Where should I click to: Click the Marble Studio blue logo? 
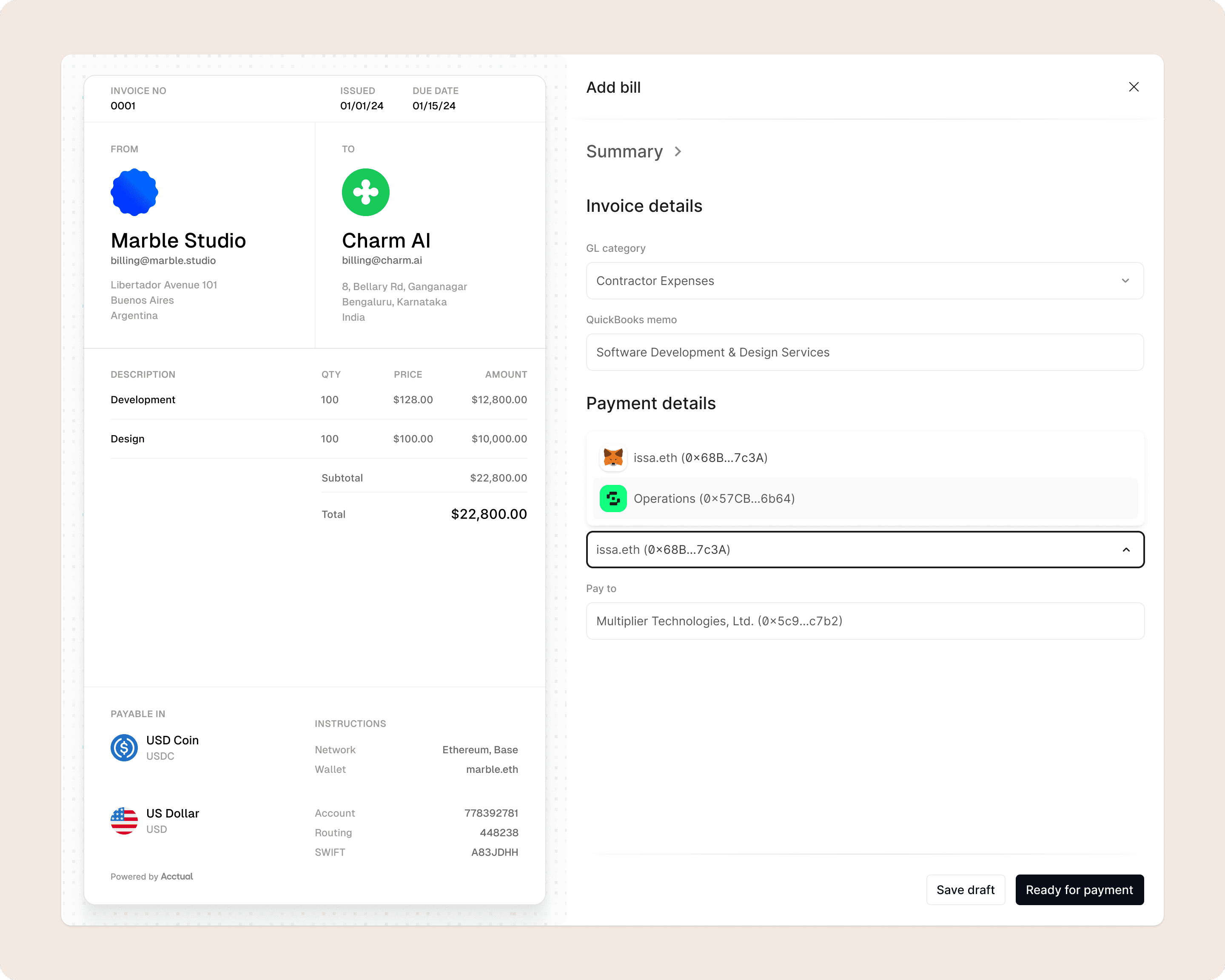[134, 192]
